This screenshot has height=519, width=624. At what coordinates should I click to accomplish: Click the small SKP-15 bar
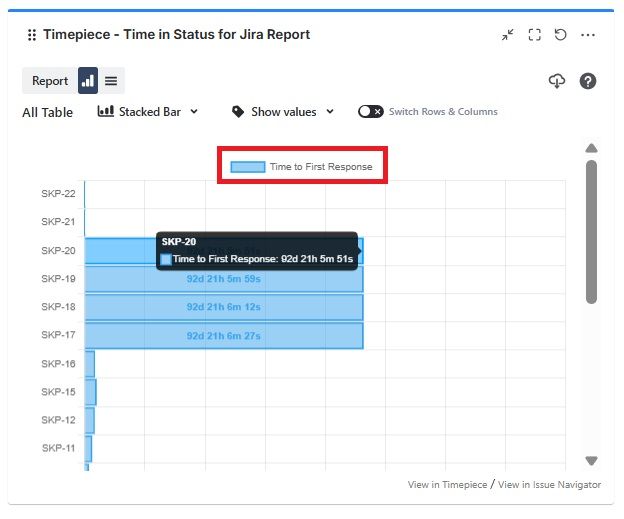tap(90, 392)
